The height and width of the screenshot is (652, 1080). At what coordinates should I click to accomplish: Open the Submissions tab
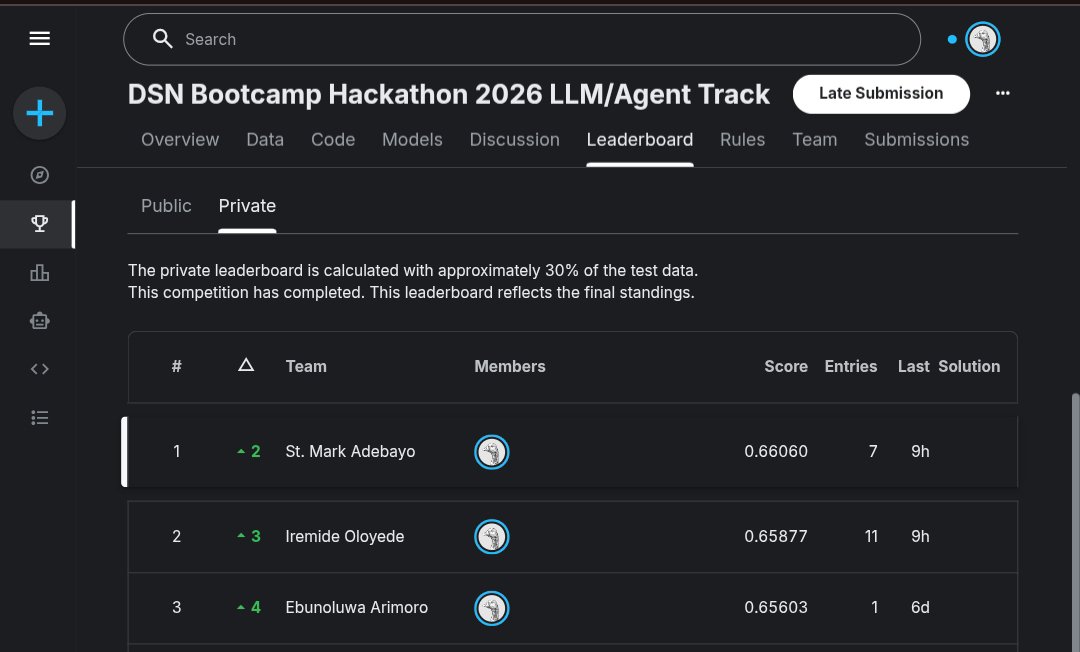(916, 140)
